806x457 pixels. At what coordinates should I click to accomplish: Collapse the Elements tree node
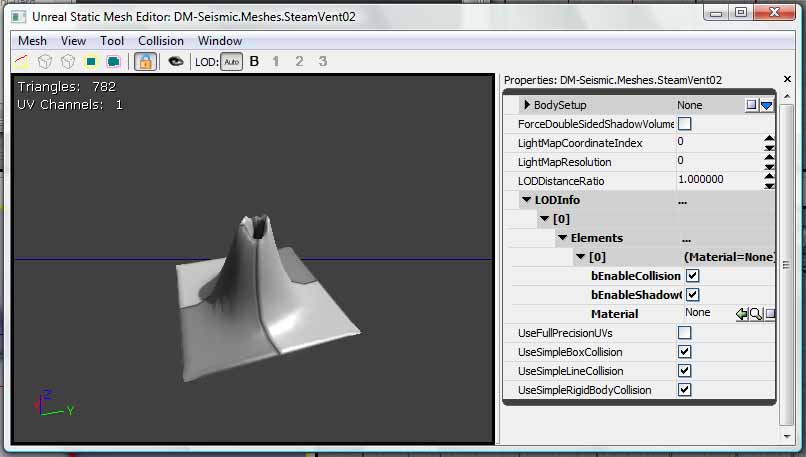563,238
